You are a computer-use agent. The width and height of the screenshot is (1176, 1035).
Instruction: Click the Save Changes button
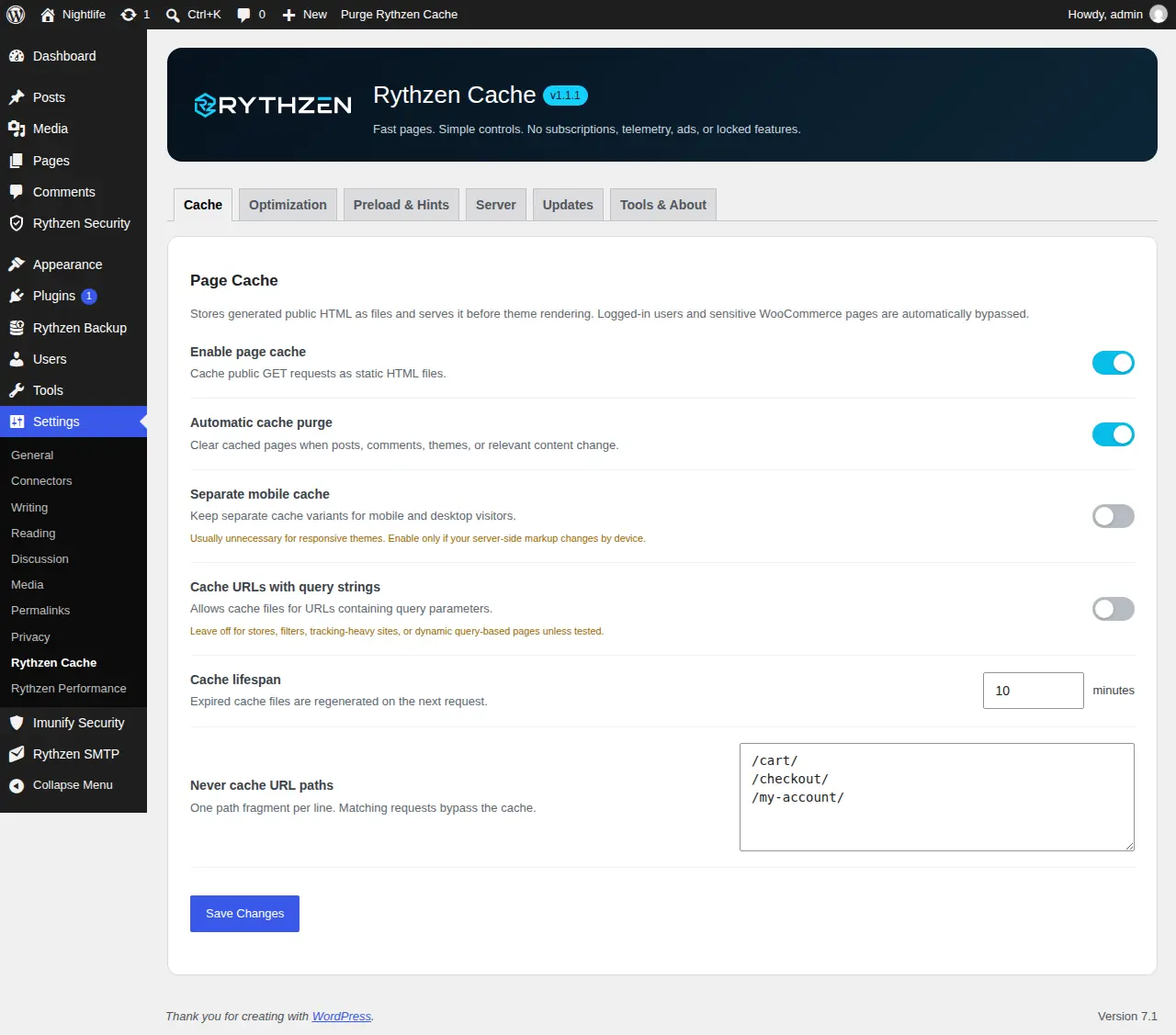coord(244,914)
